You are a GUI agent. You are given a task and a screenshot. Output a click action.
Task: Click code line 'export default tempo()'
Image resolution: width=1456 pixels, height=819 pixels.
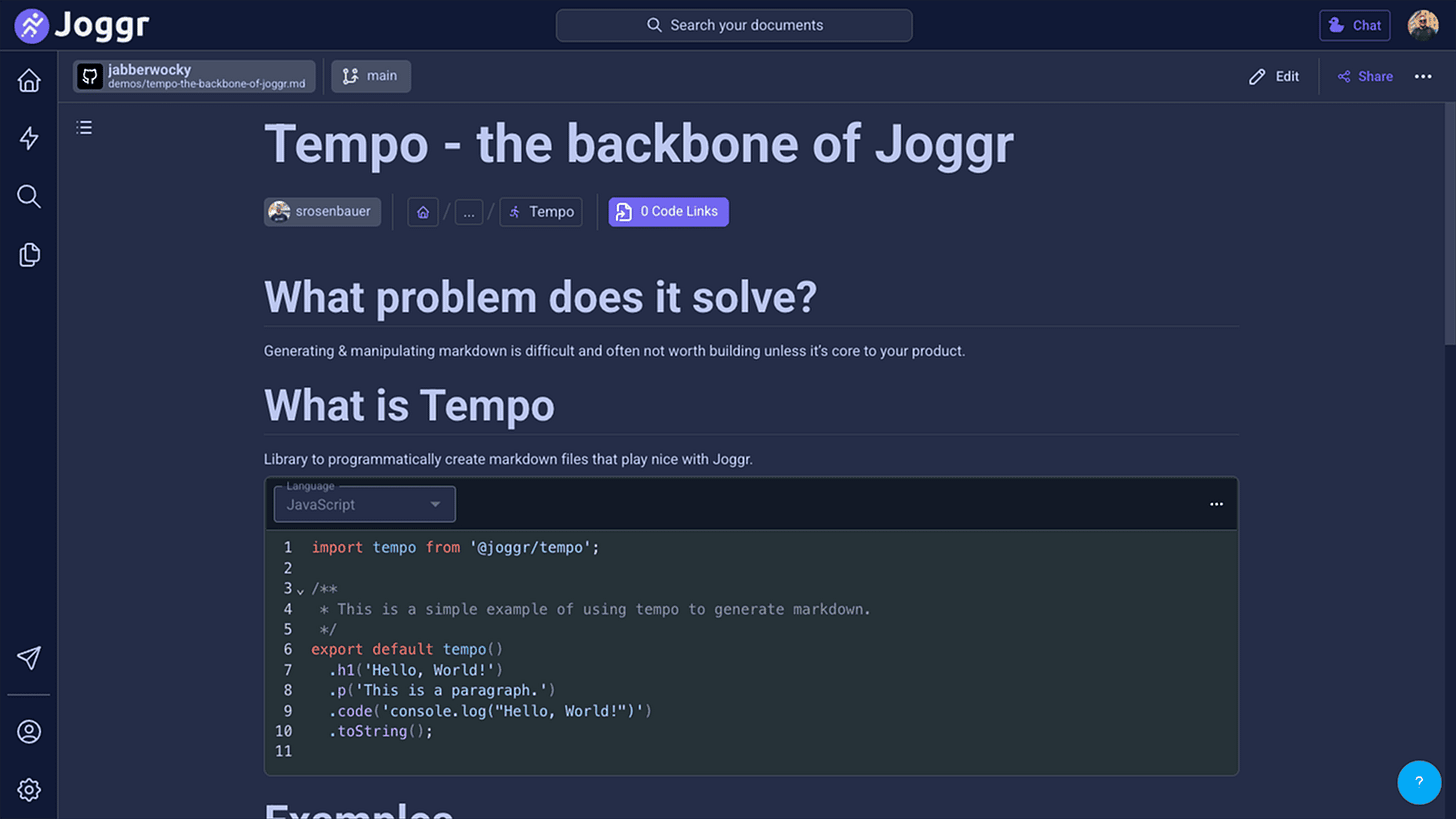(x=407, y=649)
